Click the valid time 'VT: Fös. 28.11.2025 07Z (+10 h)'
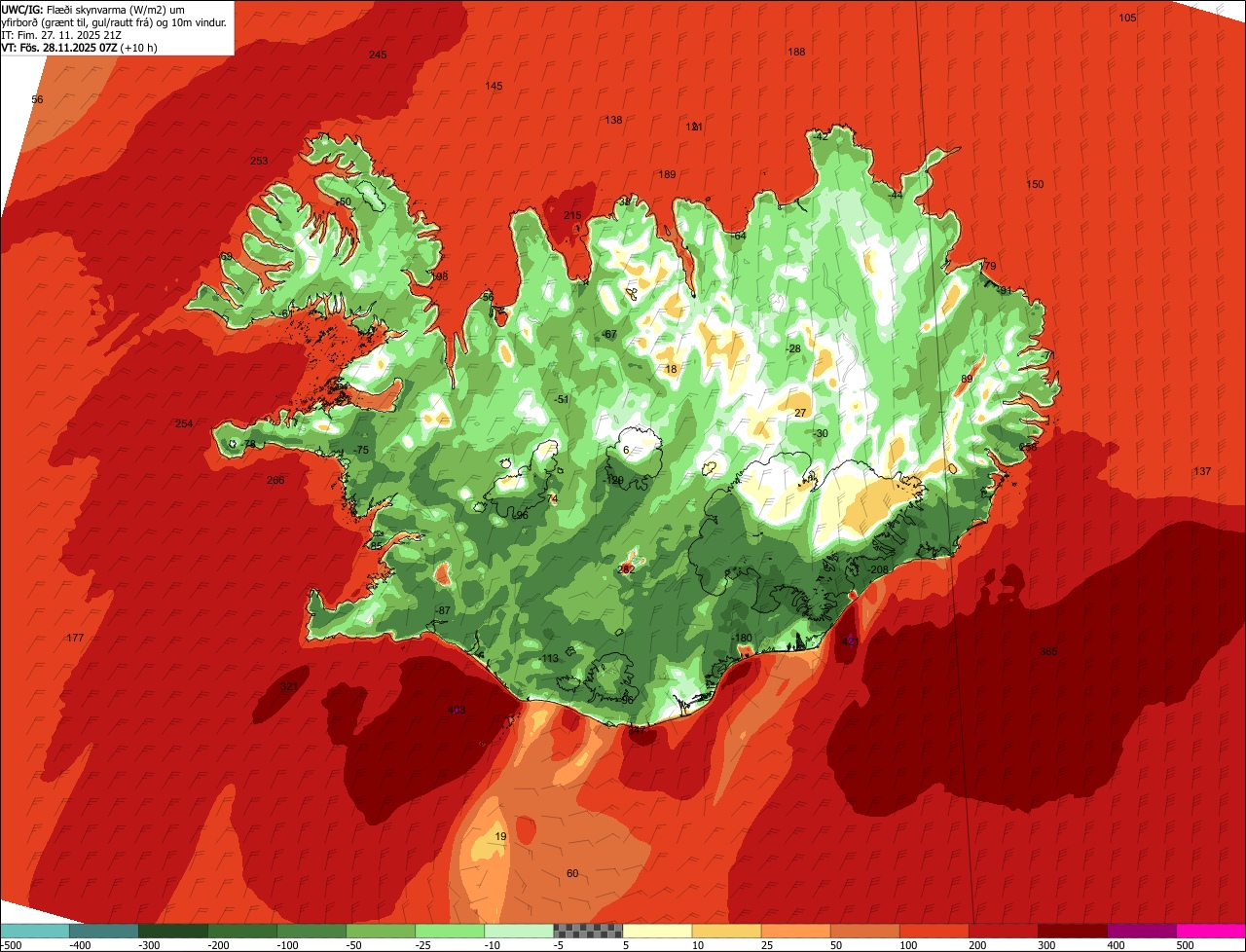1246x952 pixels. (x=80, y=47)
